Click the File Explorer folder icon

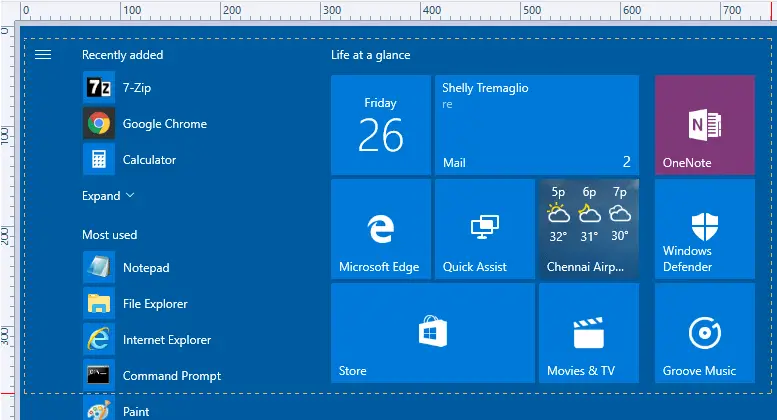tap(99, 304)
